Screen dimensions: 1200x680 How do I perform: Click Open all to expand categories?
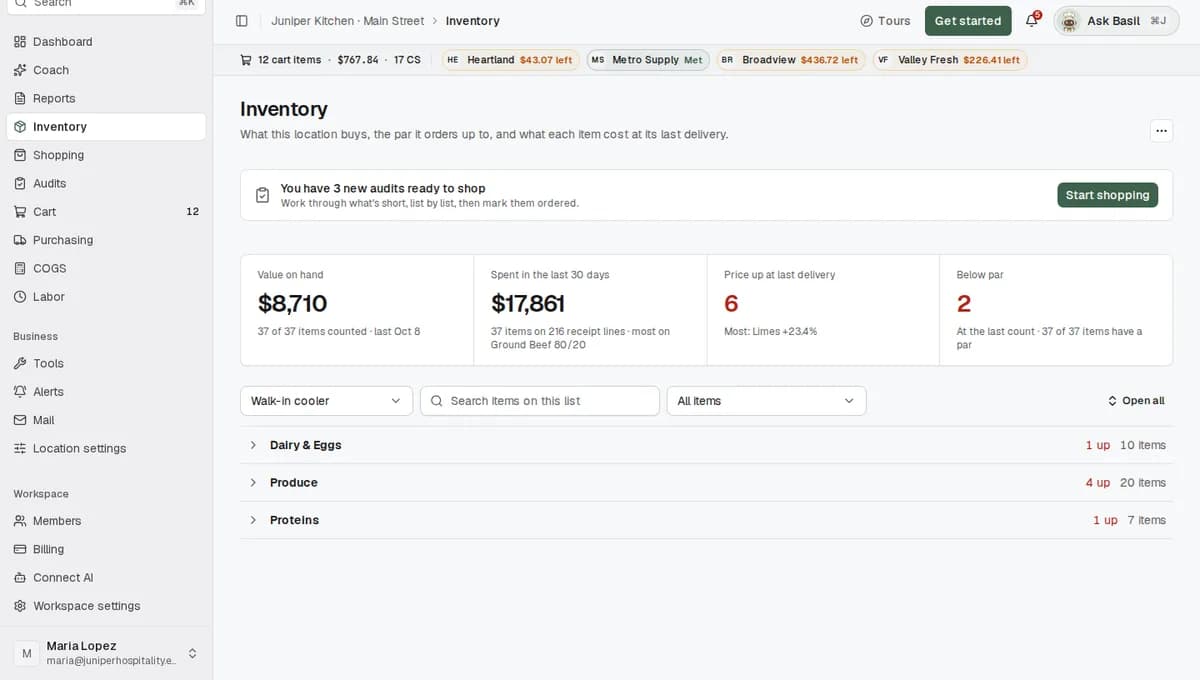1136,401
